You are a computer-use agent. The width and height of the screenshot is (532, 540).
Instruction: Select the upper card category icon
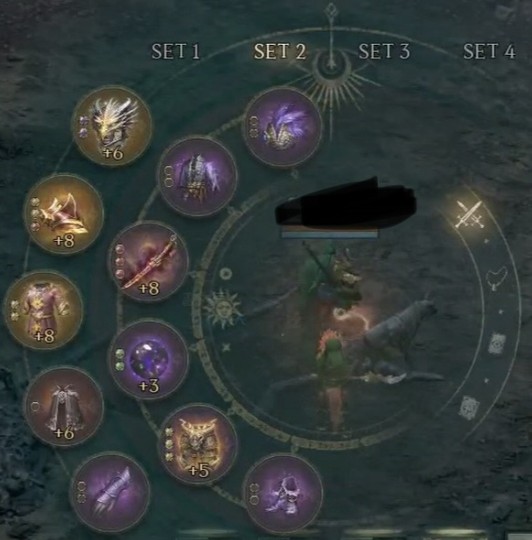click(x=497, y=343)
